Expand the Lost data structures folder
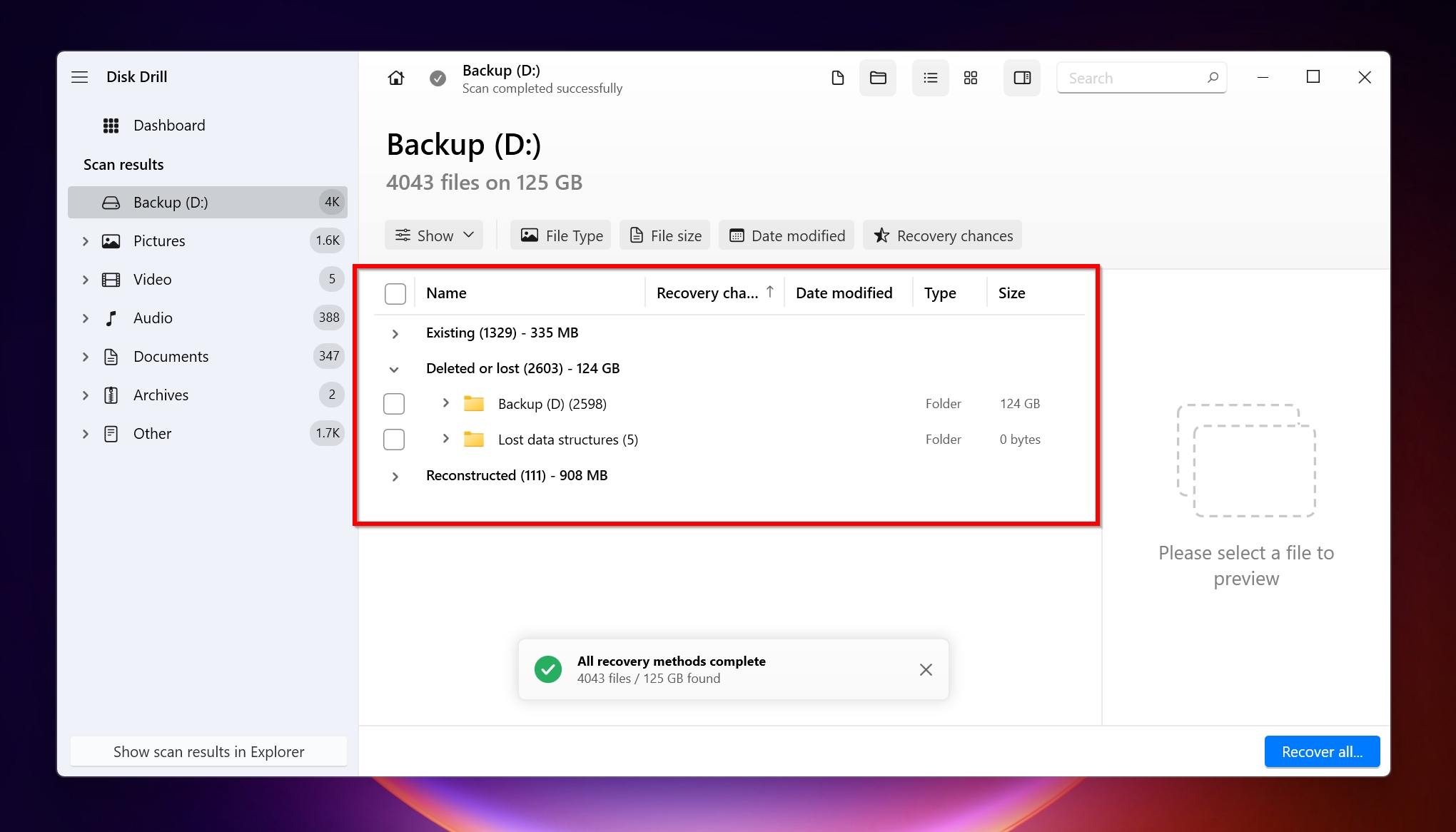Viewport: 1456px width, 832px height. (445, 439)
